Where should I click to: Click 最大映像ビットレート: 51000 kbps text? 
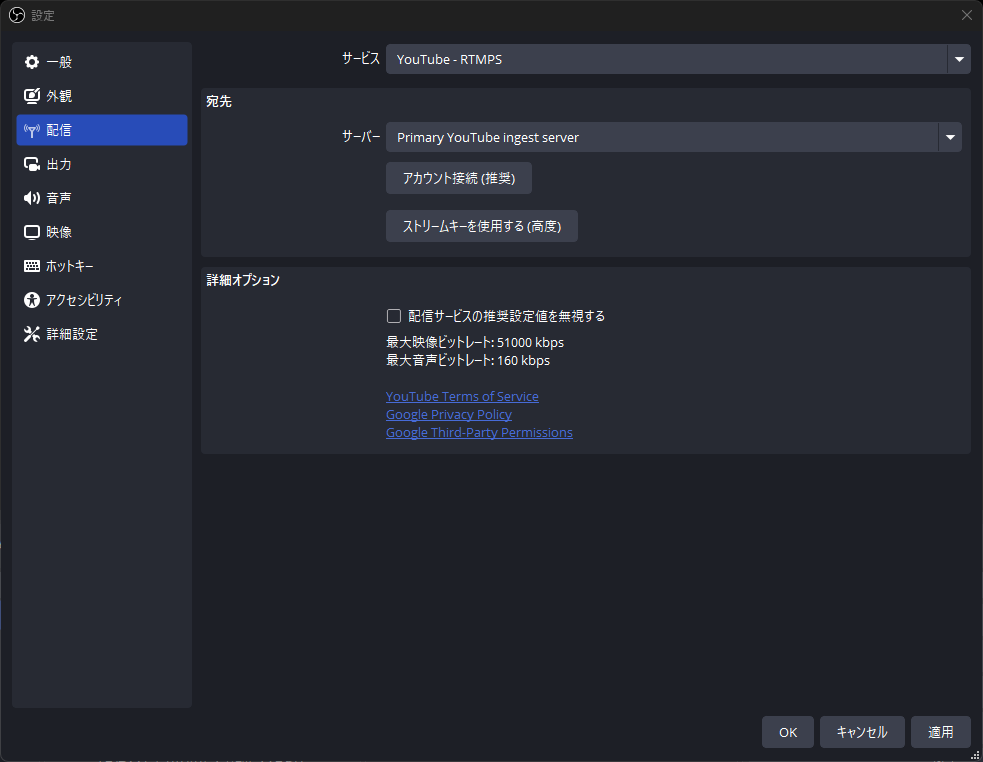point(475,342)
